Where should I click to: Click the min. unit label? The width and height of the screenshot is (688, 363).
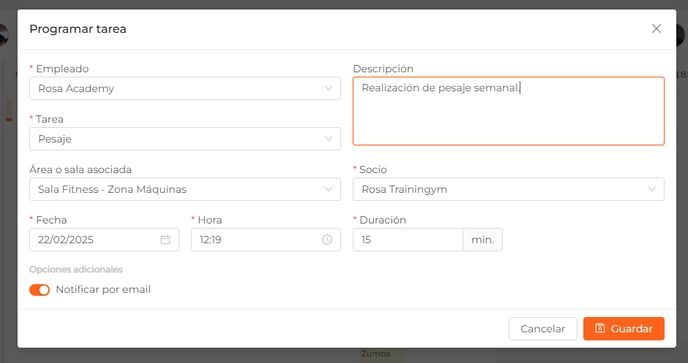point(483,240)
